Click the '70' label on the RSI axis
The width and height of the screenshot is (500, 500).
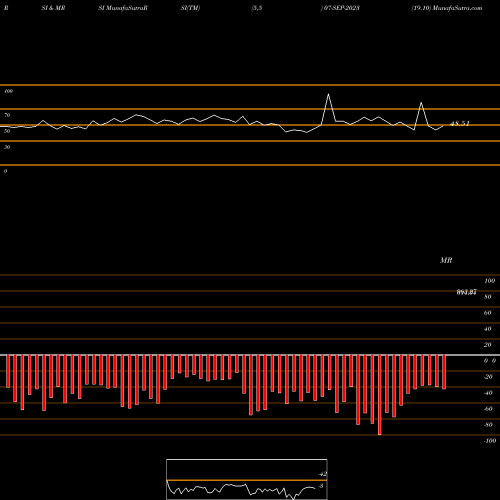point(7,115)
